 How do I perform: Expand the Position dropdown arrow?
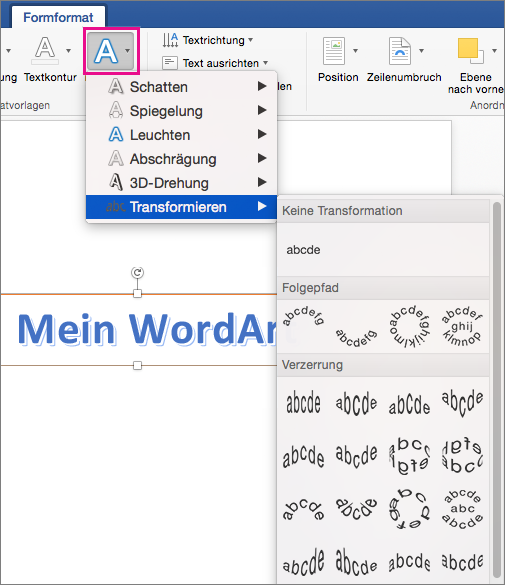(x=355, y=51)
